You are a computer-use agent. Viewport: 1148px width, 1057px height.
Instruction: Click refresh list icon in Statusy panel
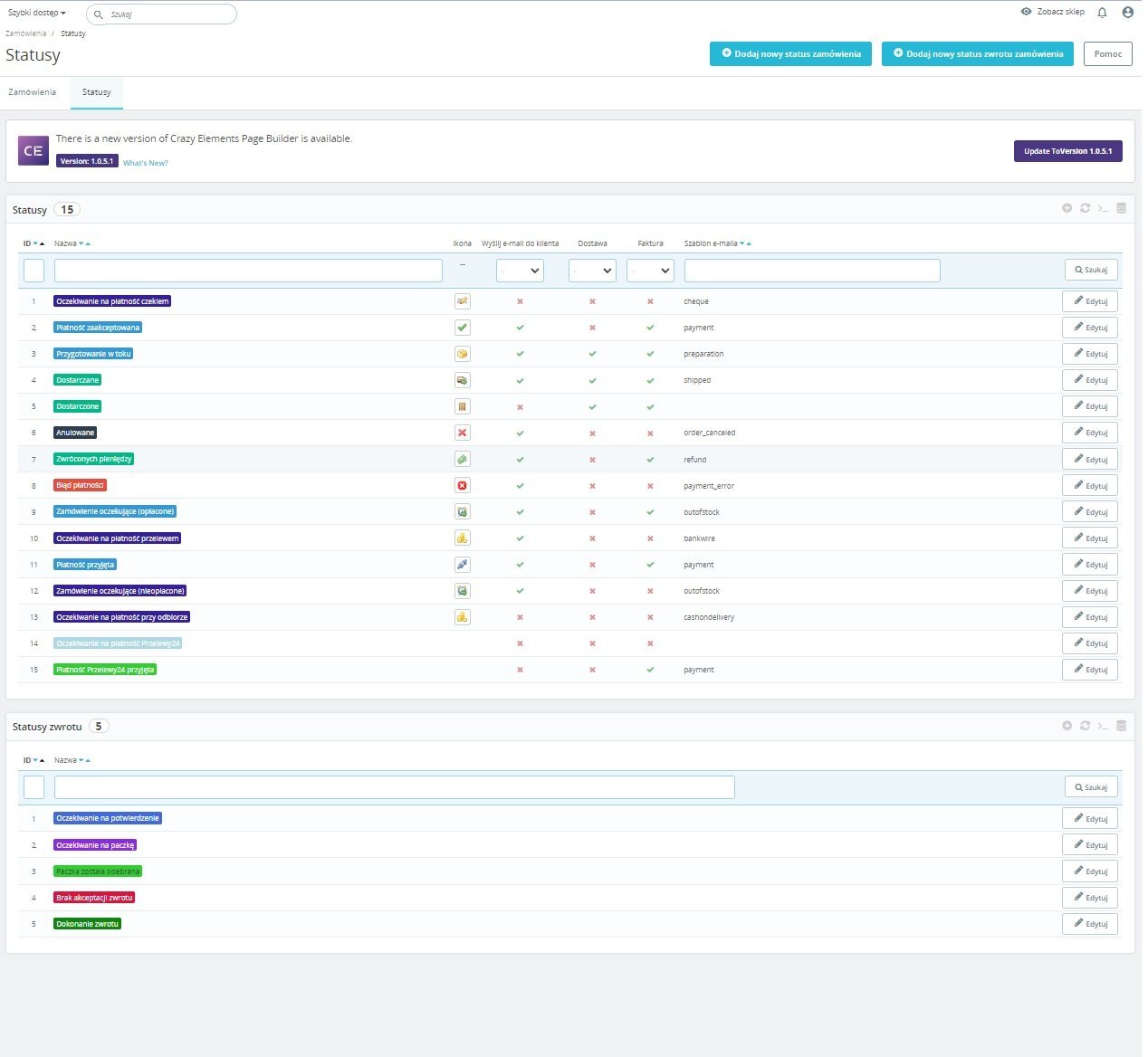[1085, 208]
